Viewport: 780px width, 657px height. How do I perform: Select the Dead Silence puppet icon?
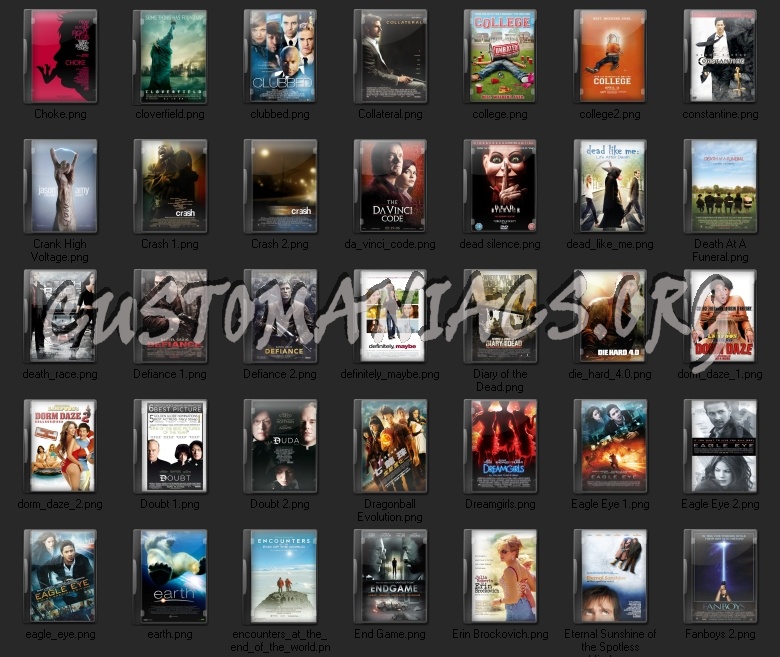tap(500, 186)
